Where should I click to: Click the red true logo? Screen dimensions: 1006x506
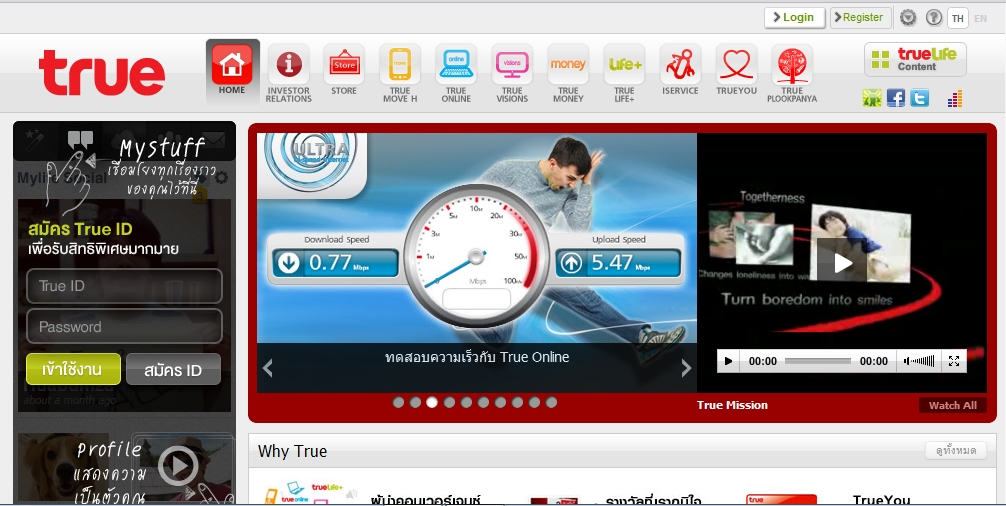pyautogui.click(x=101, y=72)
